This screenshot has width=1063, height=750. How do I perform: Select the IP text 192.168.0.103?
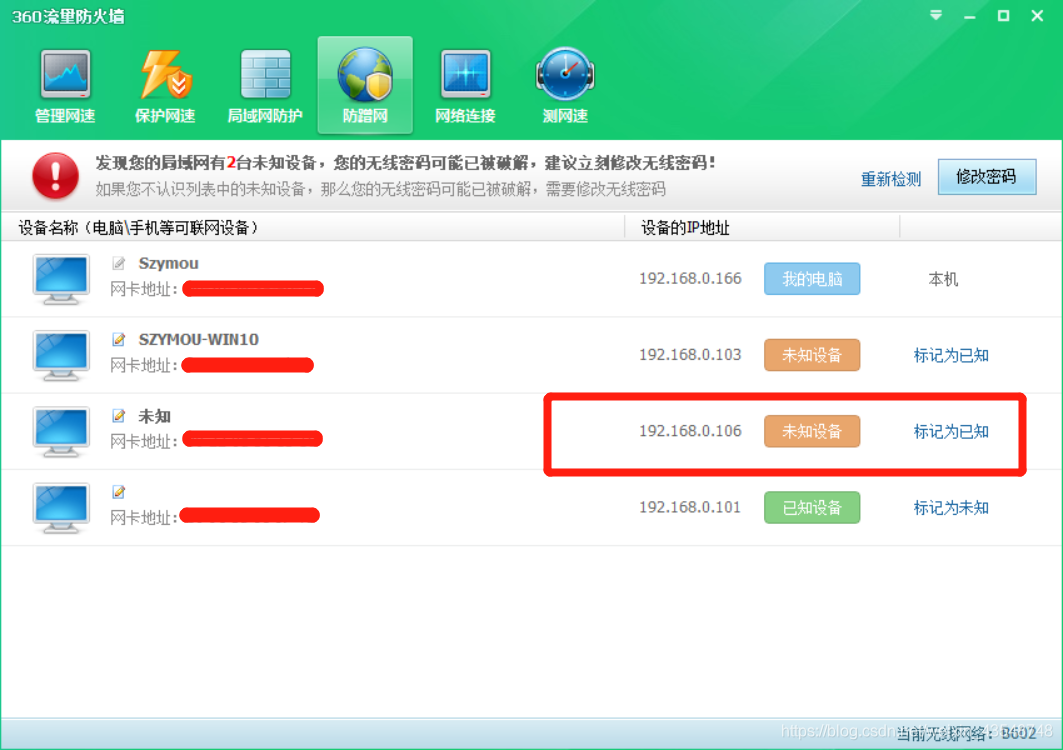690,355
